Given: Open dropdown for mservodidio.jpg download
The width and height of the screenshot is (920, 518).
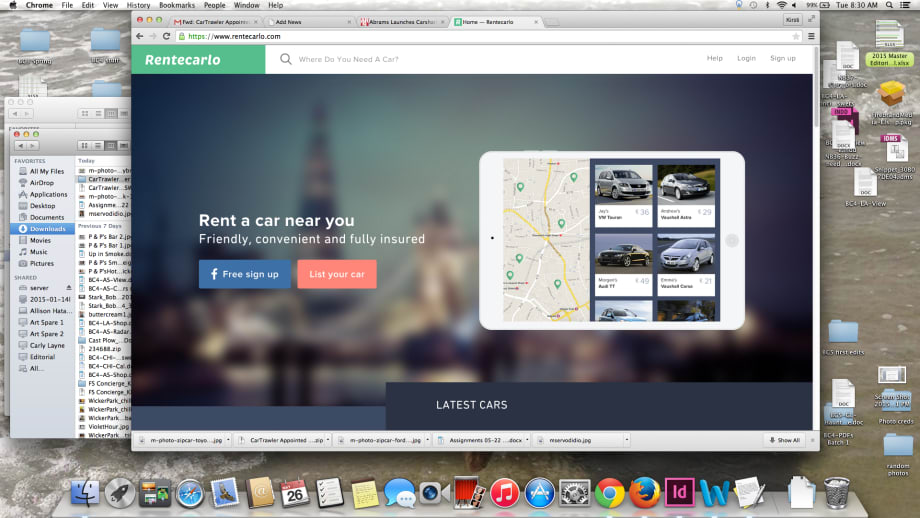Looking at the screenshot, I should pos(627,440).
